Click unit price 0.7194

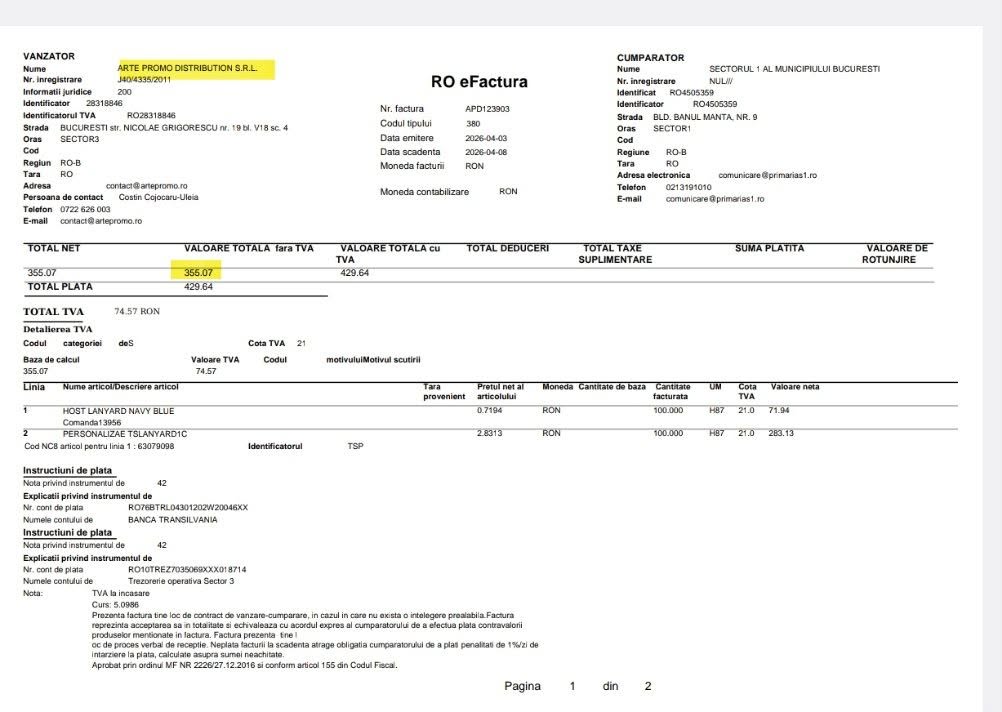(489, 410)
